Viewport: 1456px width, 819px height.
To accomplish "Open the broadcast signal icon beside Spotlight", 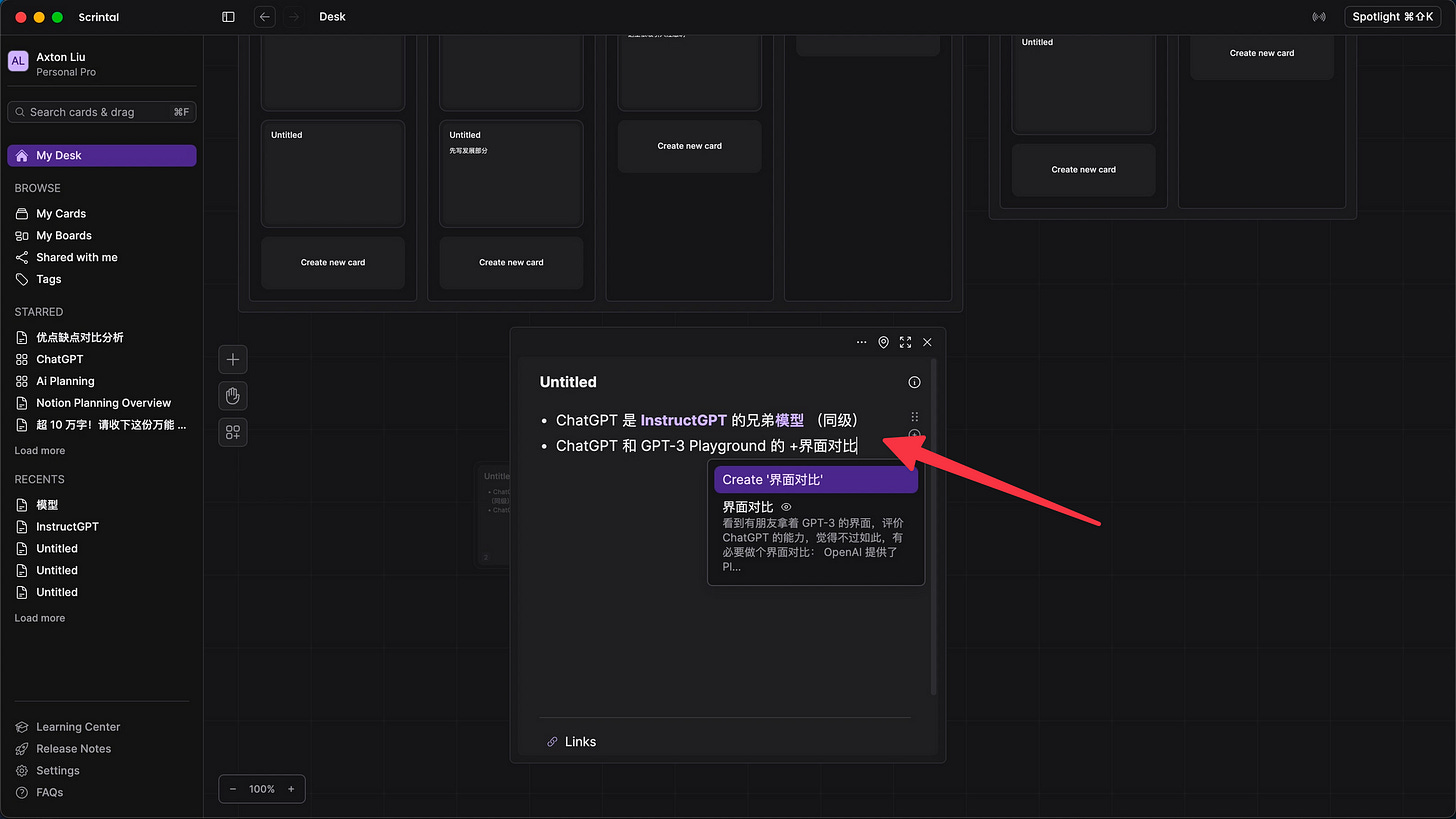I will 1319,17.
